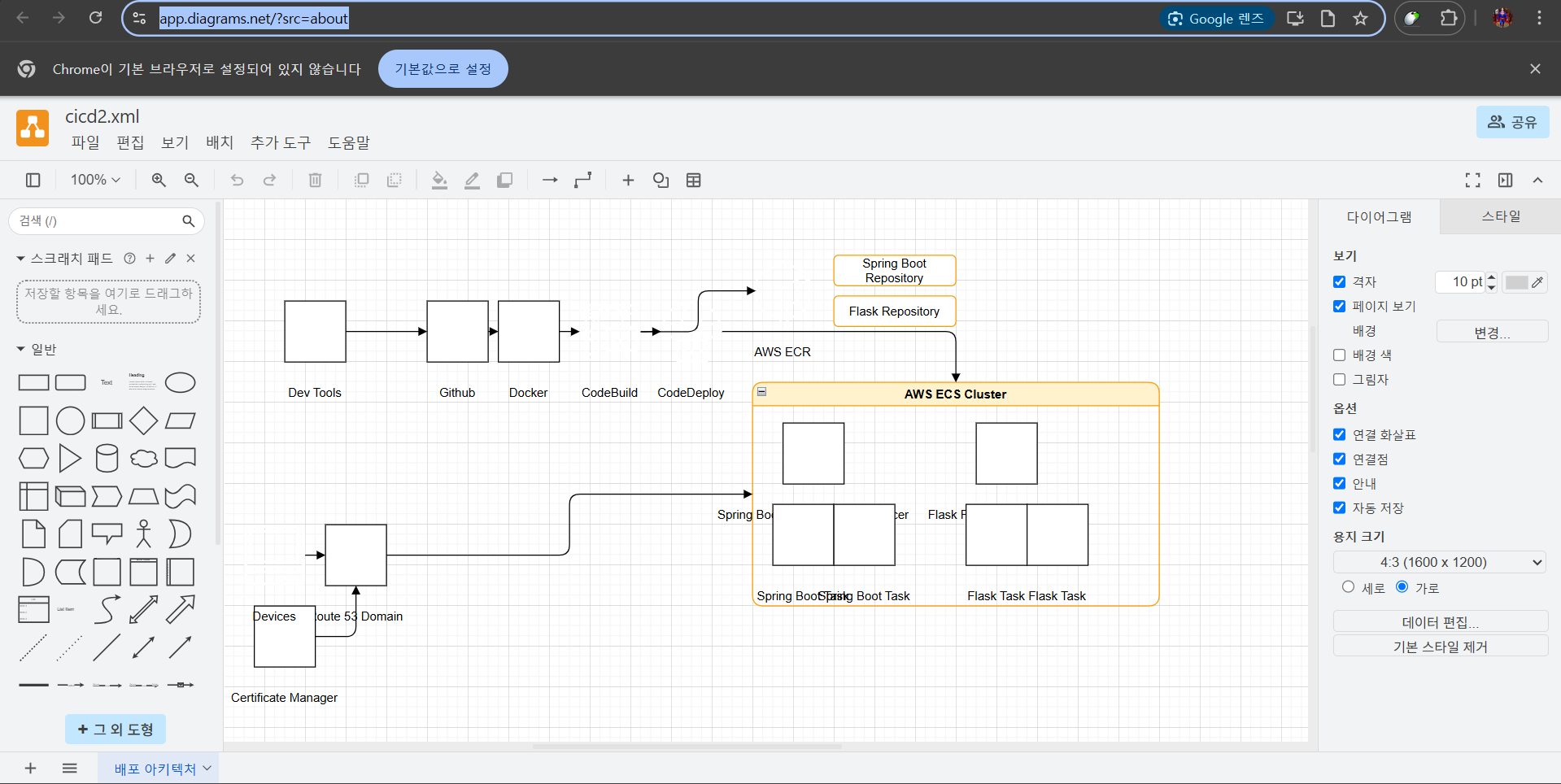Screen dimensions: 1561x784
Task: Click the search magnifier in shape search
Action: (189, 220)
